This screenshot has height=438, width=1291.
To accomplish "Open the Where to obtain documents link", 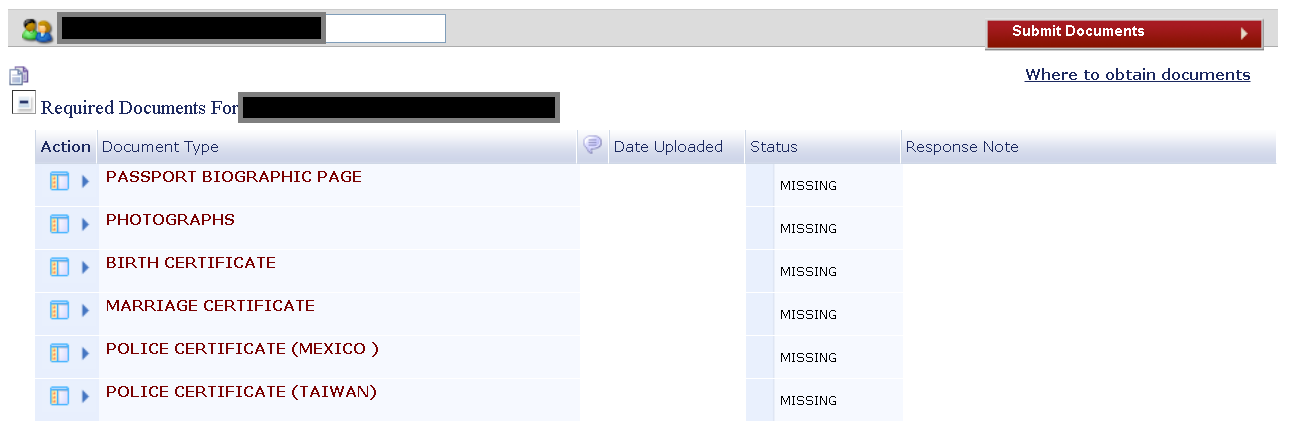I will tap(1138, 75).
